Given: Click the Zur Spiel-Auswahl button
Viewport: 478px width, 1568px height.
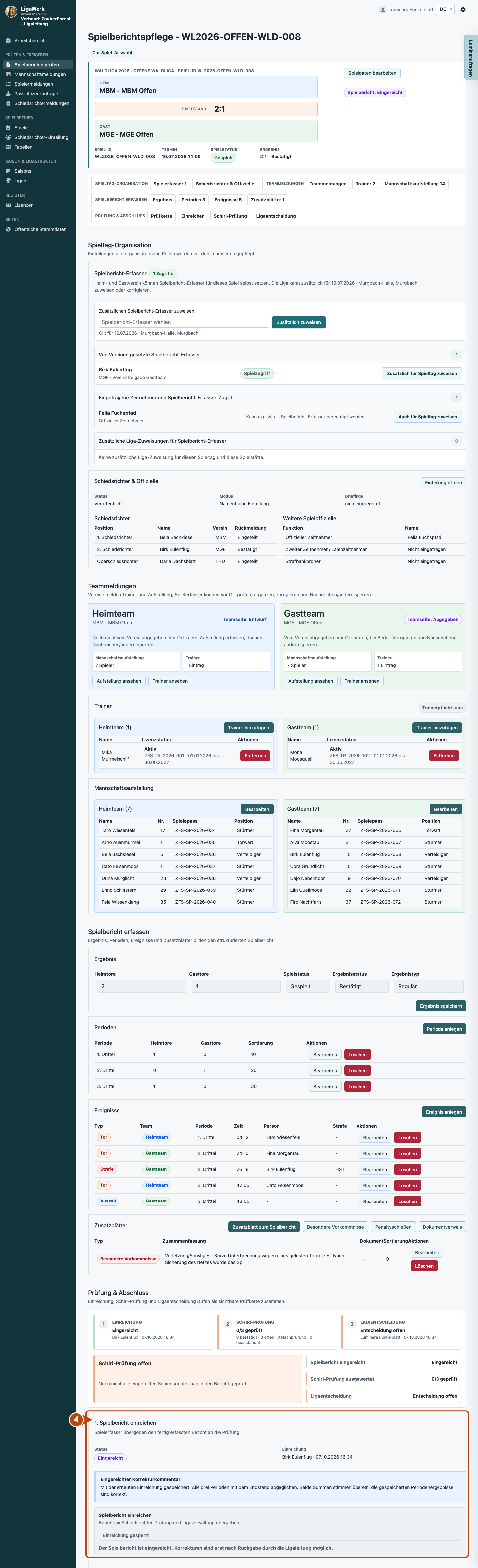Looking at the screenshot, I should tap(113, 53).
